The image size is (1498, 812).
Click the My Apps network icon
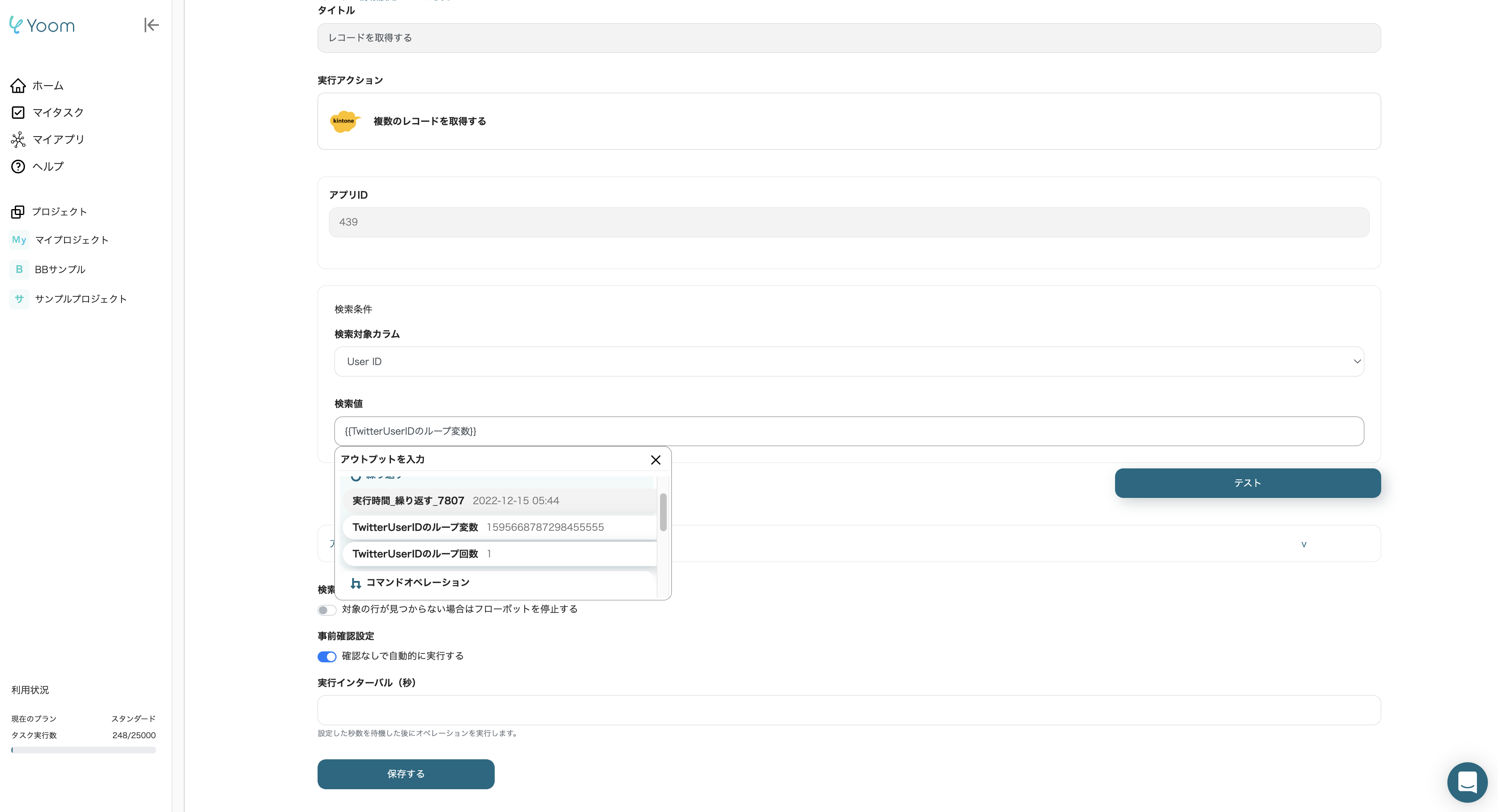coord(18,140)
